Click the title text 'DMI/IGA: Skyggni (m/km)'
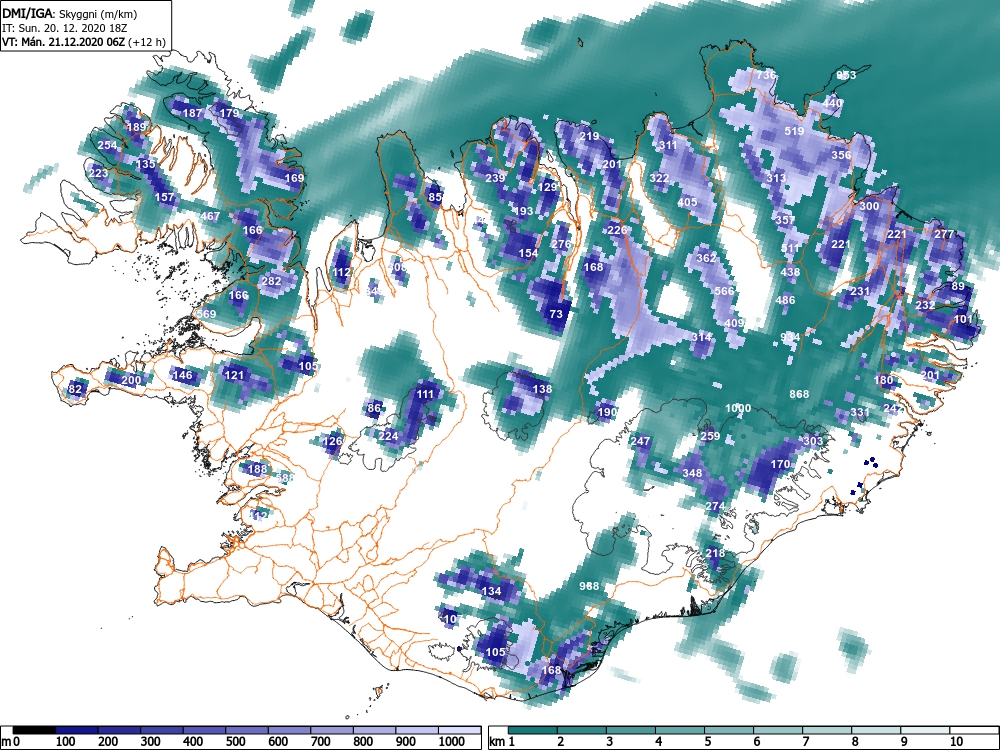 coord(70,14)
